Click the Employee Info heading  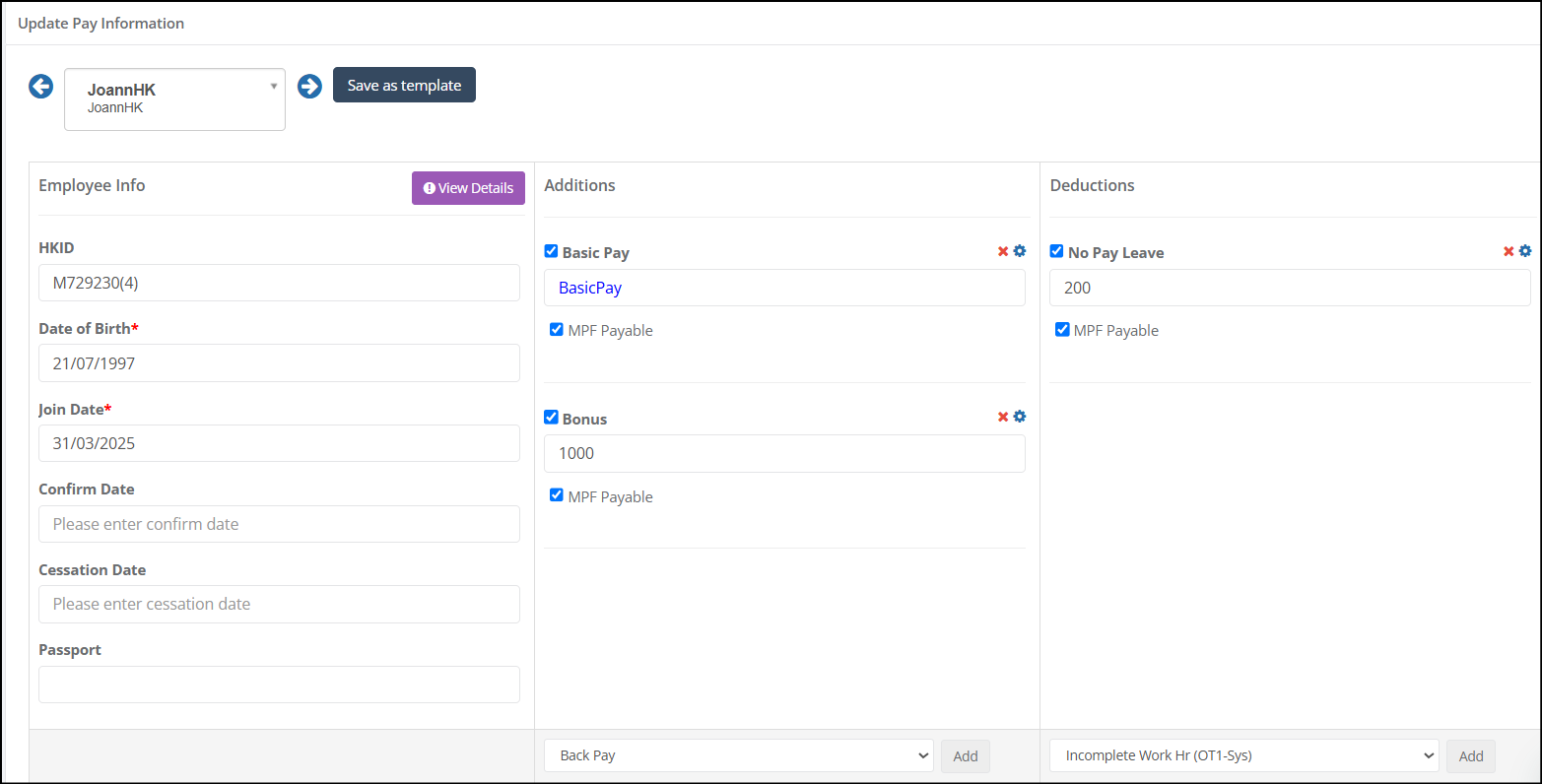(x=92, y=185)
